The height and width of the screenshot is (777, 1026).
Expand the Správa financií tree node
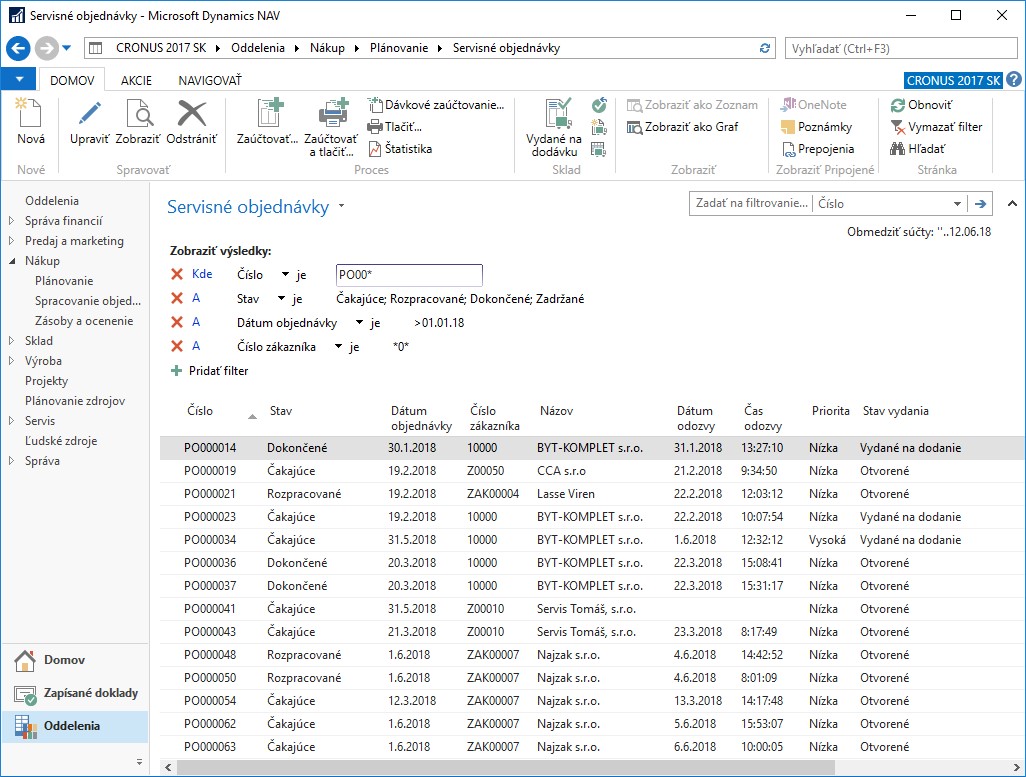(x=11, y=221)
